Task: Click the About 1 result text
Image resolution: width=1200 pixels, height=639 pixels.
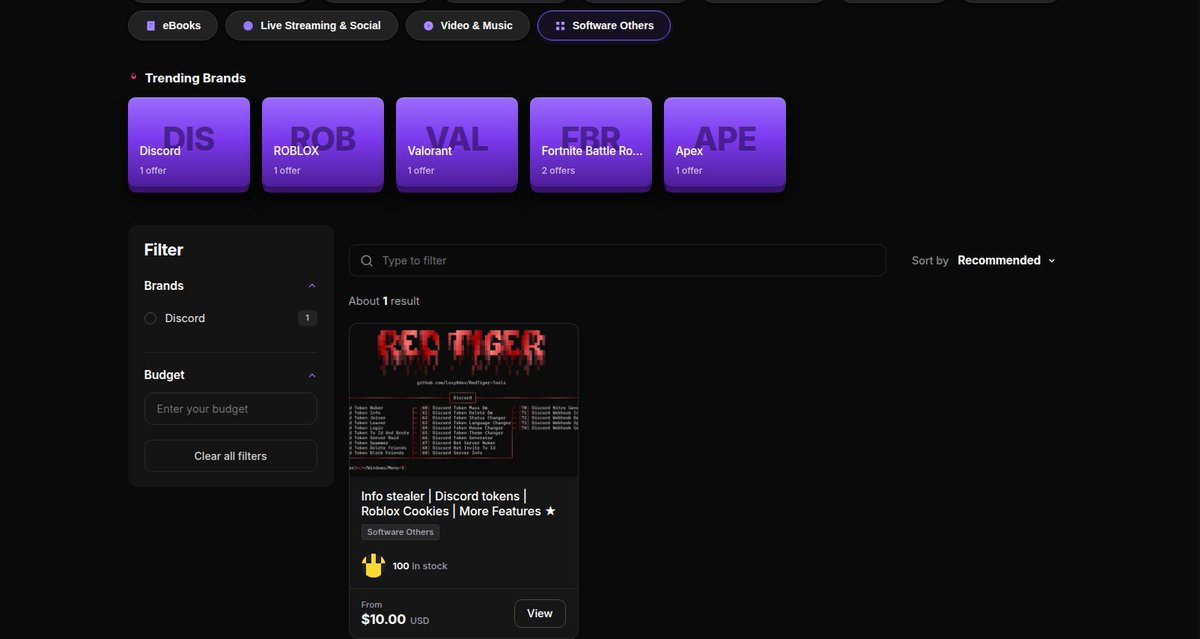Action: point(384,301)
